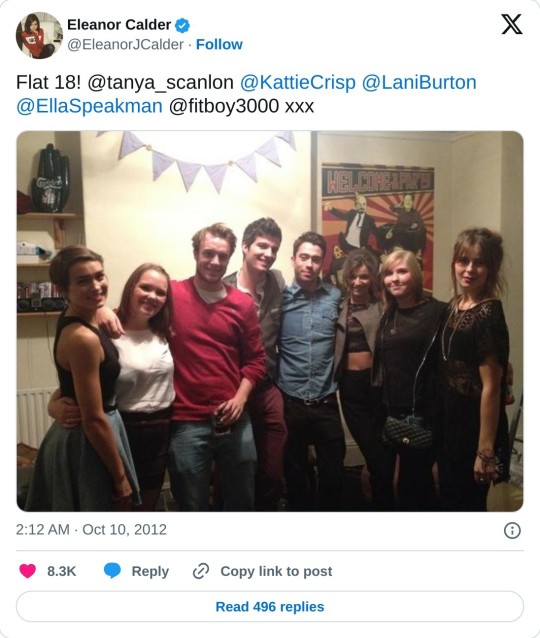Click the chain link copy icon
This screenshot has width=540, height=638.
coord(201,571)
